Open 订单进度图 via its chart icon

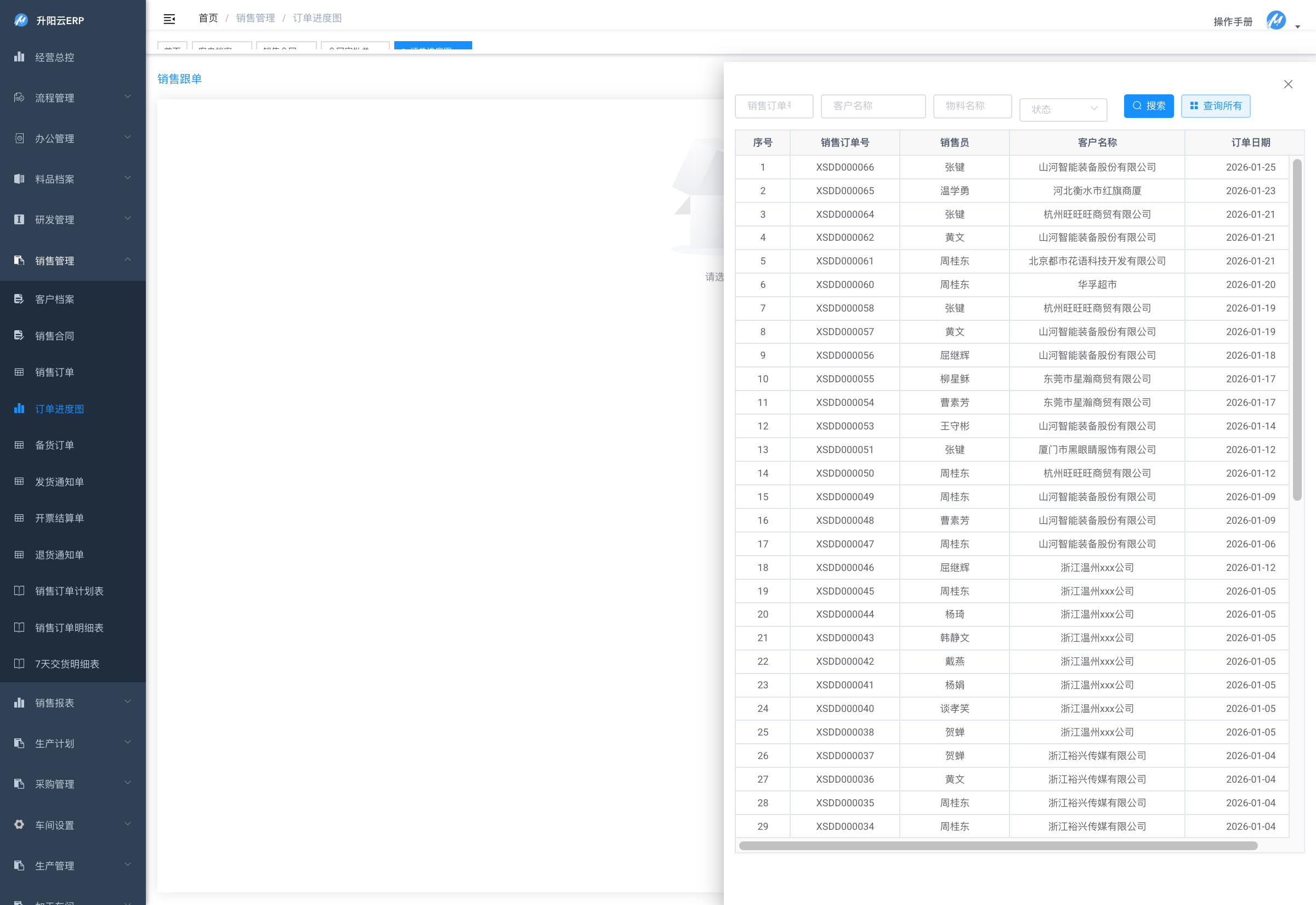(x=19, y=408)
